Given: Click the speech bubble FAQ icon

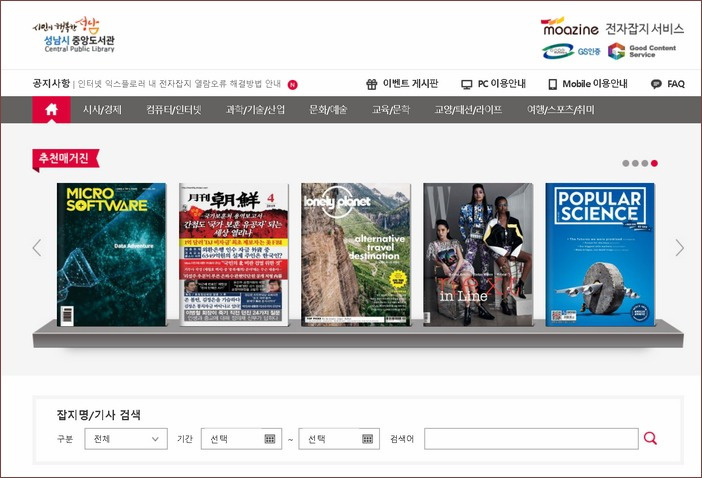Looking at the screenshot, I should point(656,84).
